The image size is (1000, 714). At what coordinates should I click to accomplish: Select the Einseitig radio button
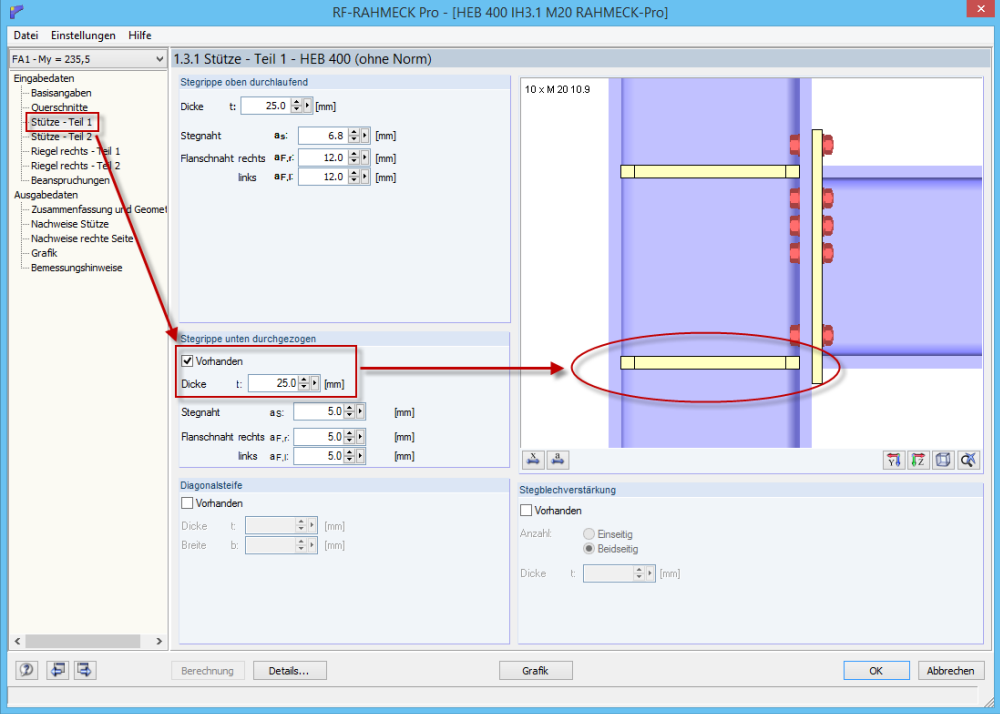[588, 533]
